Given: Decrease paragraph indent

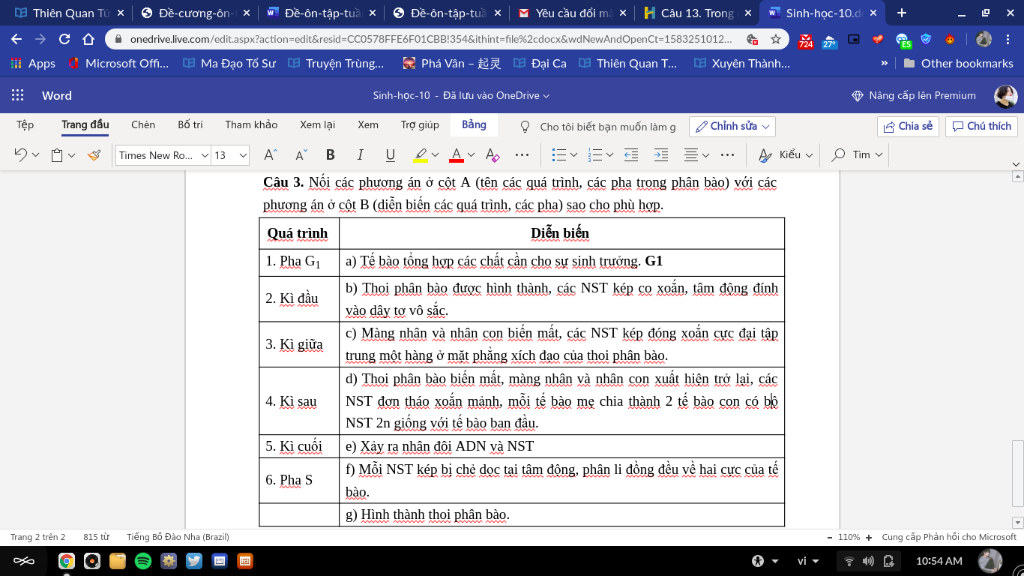Looking at the screenshot, I should (x=631, y=155).
